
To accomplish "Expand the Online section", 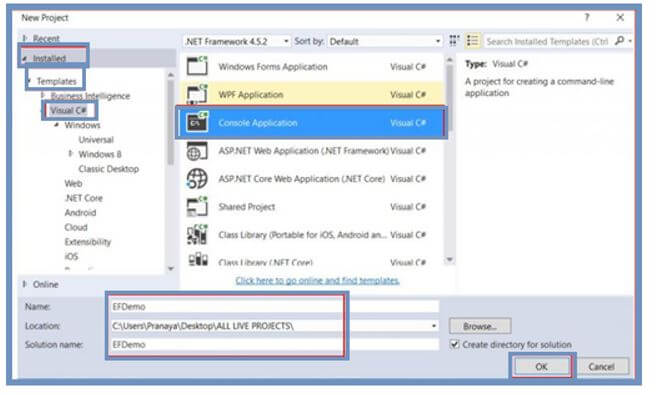I will [x=25, y=284].
